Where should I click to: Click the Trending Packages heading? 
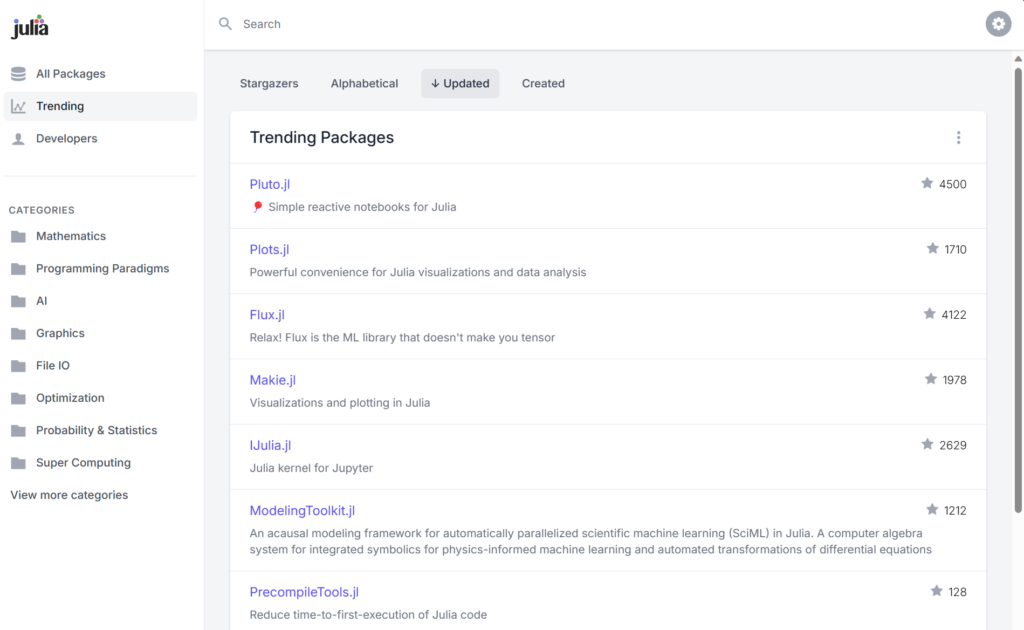click(322, 138)
